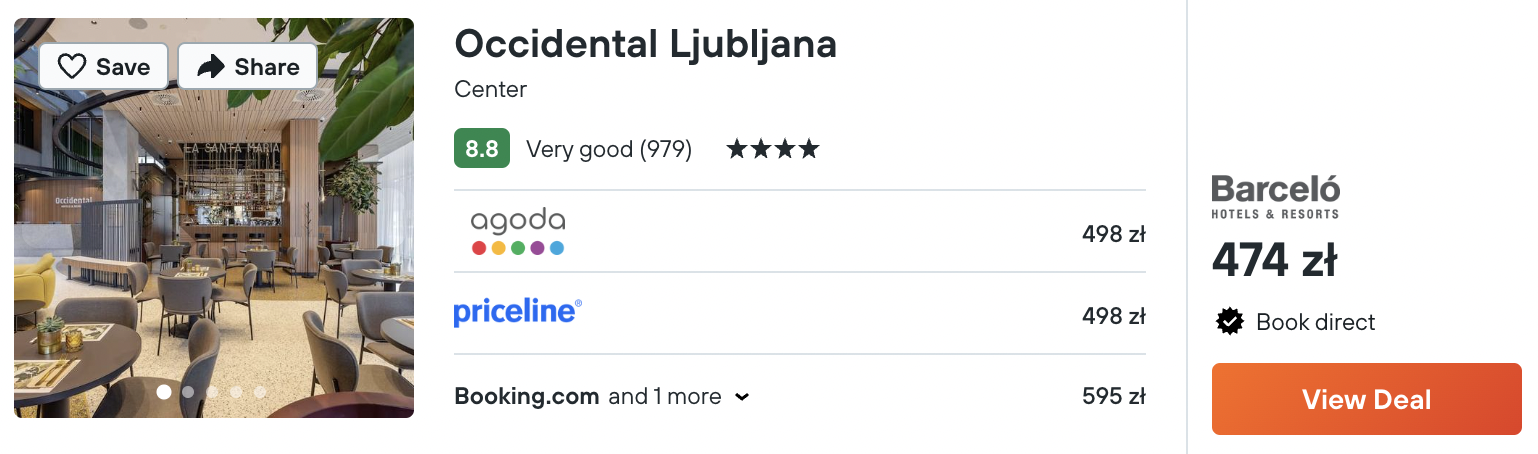1538x454 pixels.
Task: Select the agoda logo
Action: [x=518, y=232]
